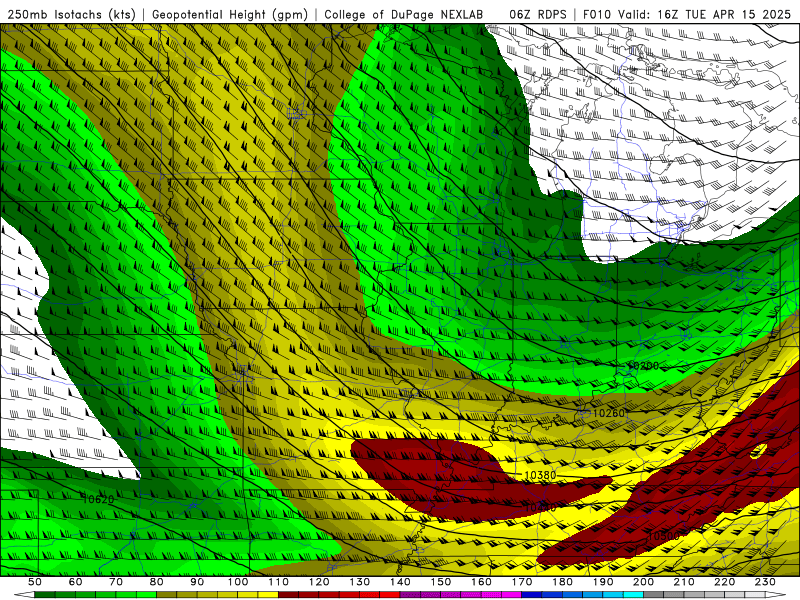Click the 140 value on color scale
The width and height of the screenshot is (800, 600).
[401, 582]
